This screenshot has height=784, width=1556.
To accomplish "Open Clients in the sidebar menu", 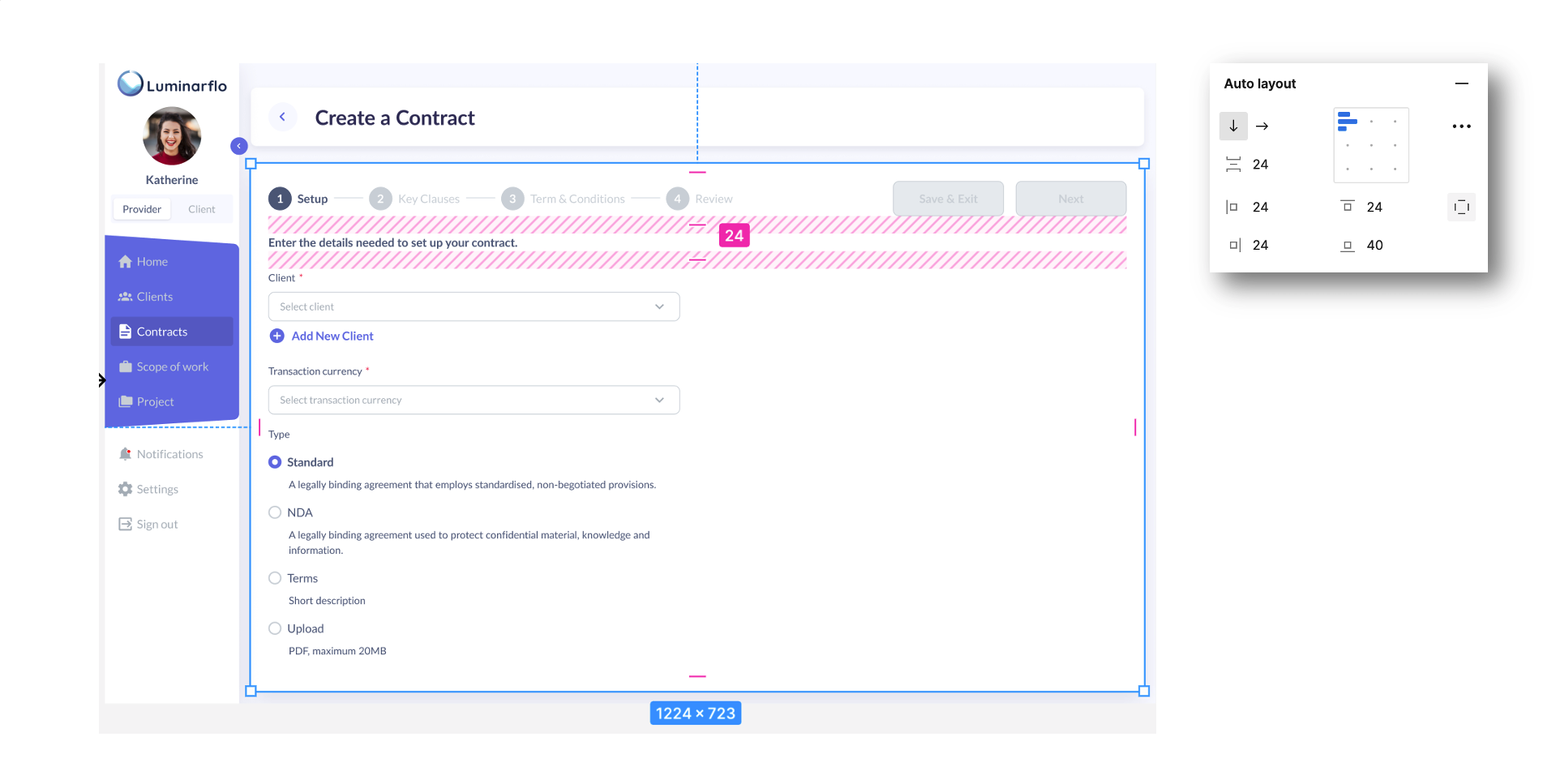I will pos(154,297).
